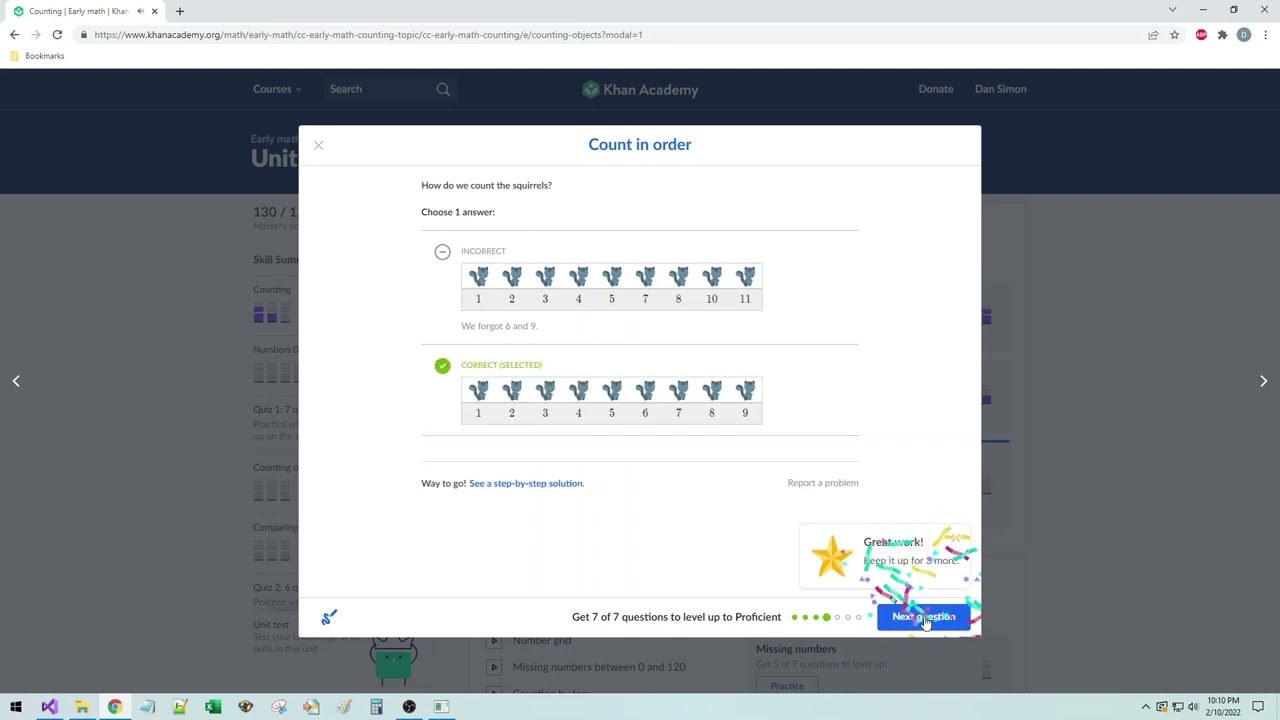The height and width of the screenshot is (720, 1280).
Task: Click browser Forward arrow
Action: coord(36,35)
